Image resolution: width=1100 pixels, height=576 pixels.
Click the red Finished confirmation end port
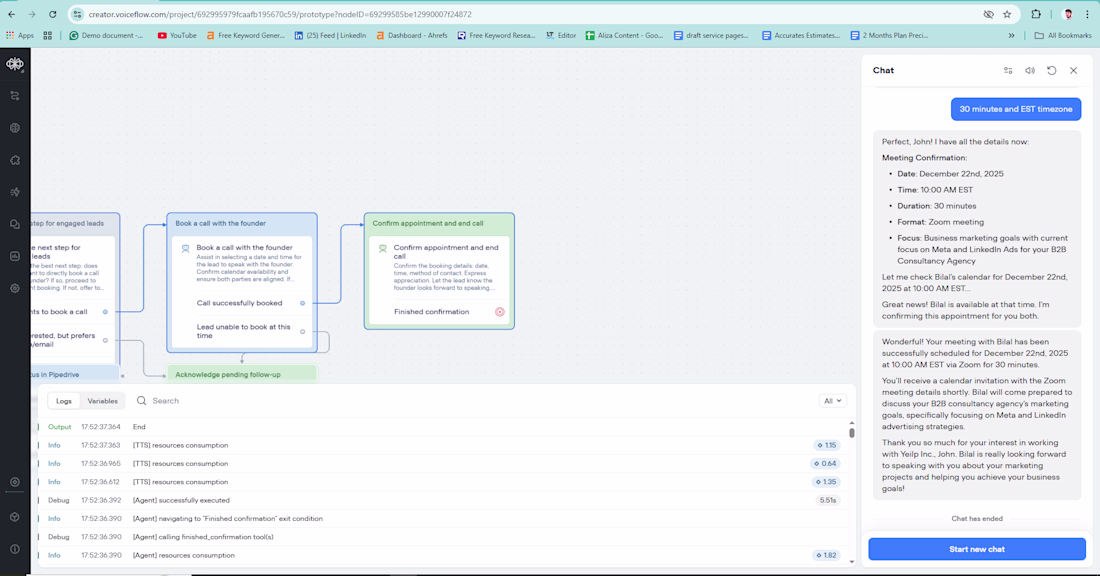(x=499, y=312)
